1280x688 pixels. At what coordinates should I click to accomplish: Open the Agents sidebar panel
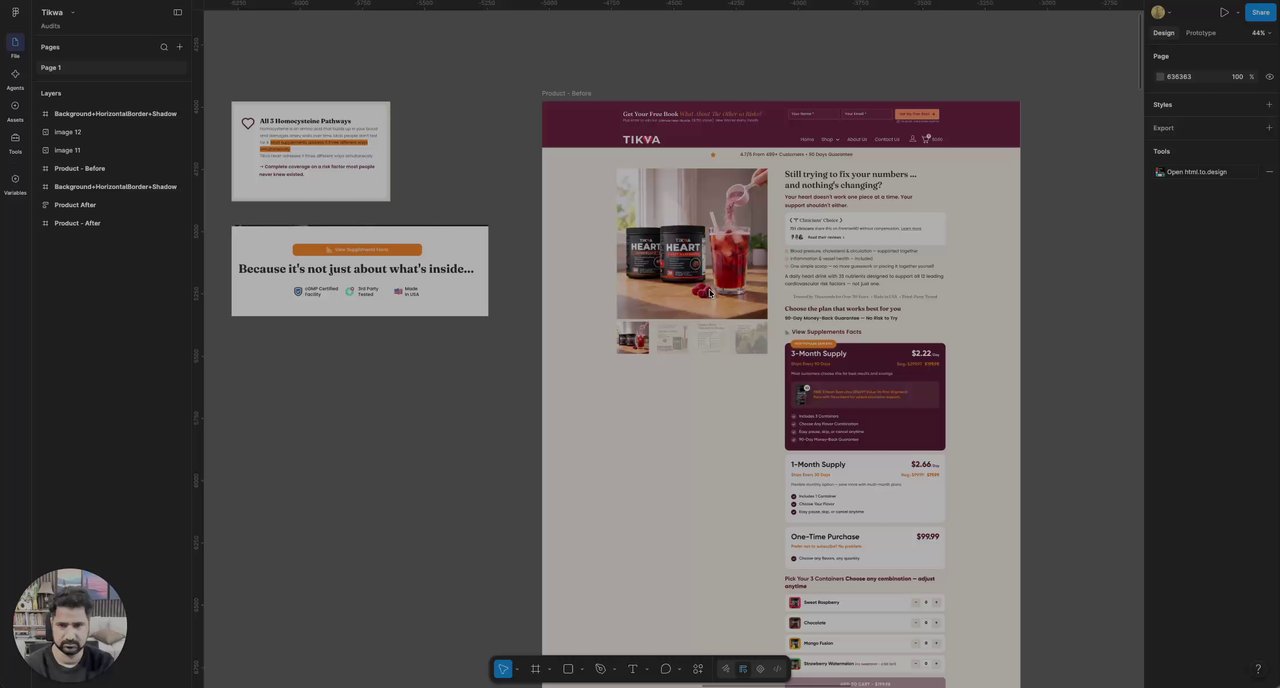click(15, 78)
